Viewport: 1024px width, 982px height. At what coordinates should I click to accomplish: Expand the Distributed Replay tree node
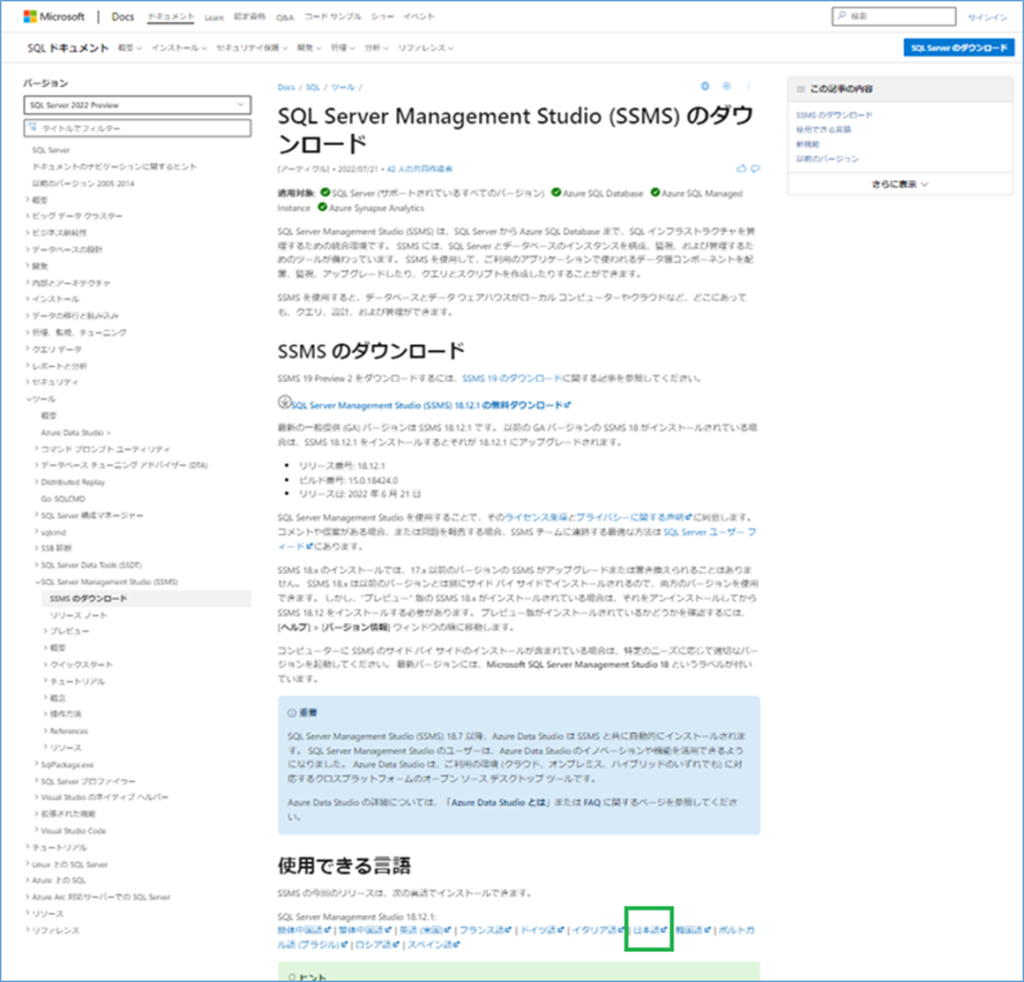point(37,482)
